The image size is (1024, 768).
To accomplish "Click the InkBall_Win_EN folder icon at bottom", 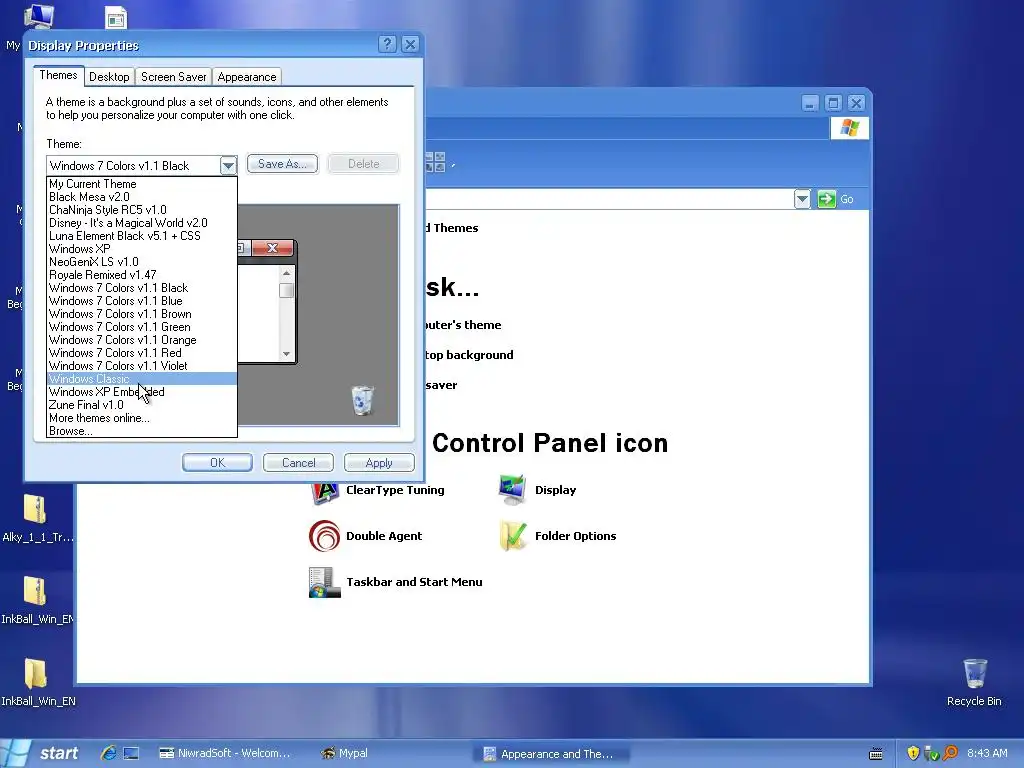I will [35, 674].
